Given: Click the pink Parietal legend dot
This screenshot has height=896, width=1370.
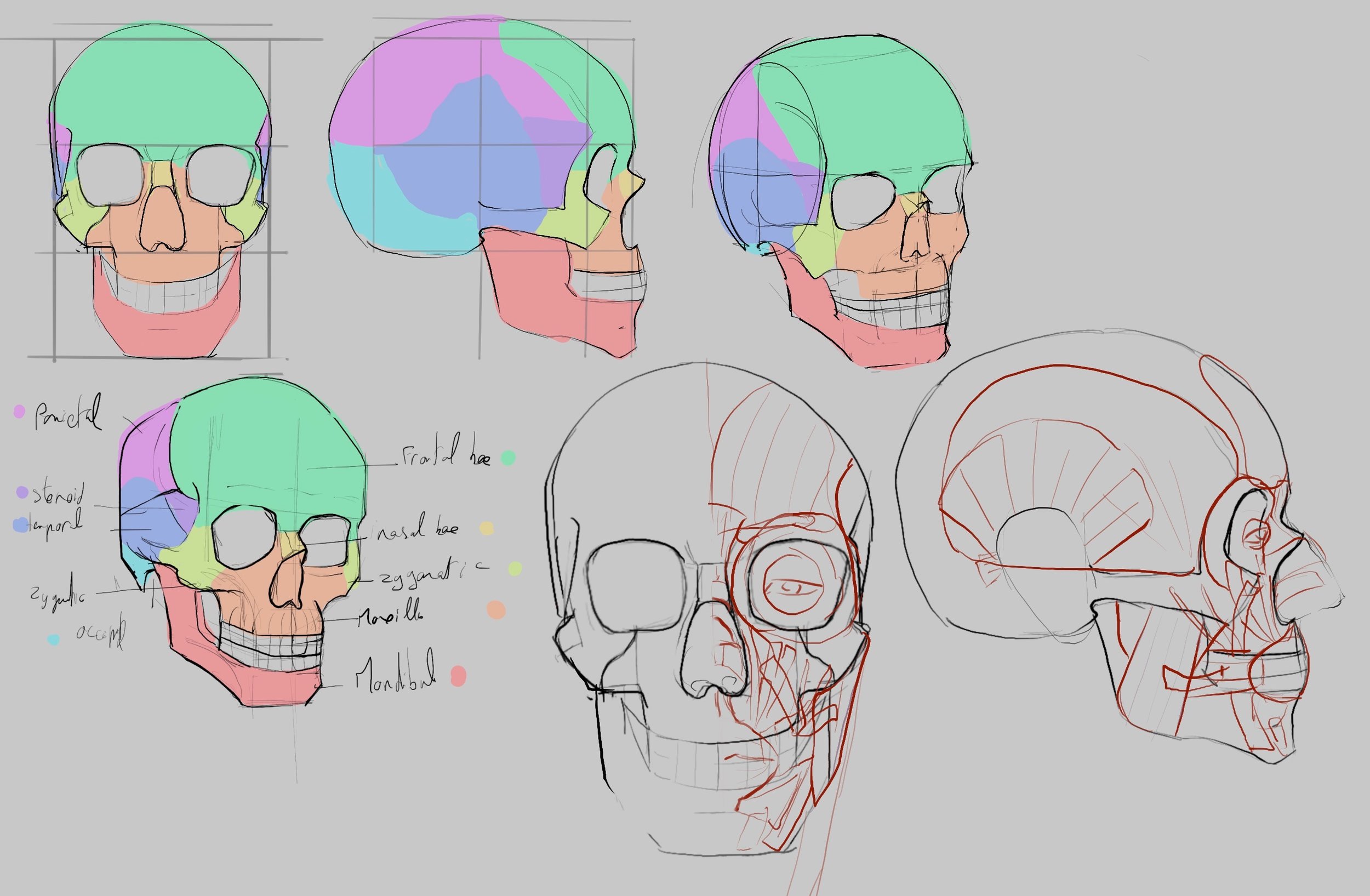Looking at the screenshot, I should click(x=19, y=412).
